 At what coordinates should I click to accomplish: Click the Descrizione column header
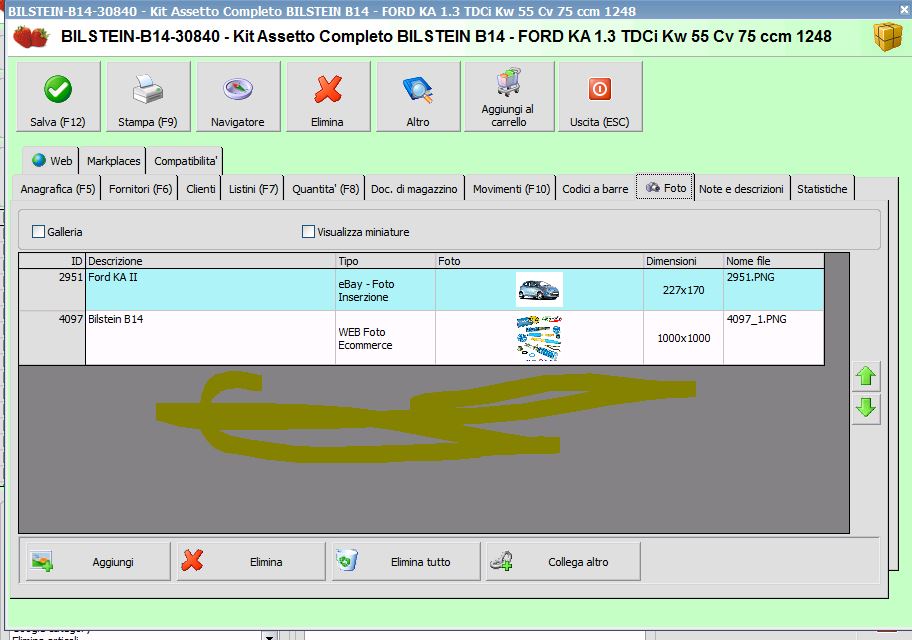click(x=210, y=261)
